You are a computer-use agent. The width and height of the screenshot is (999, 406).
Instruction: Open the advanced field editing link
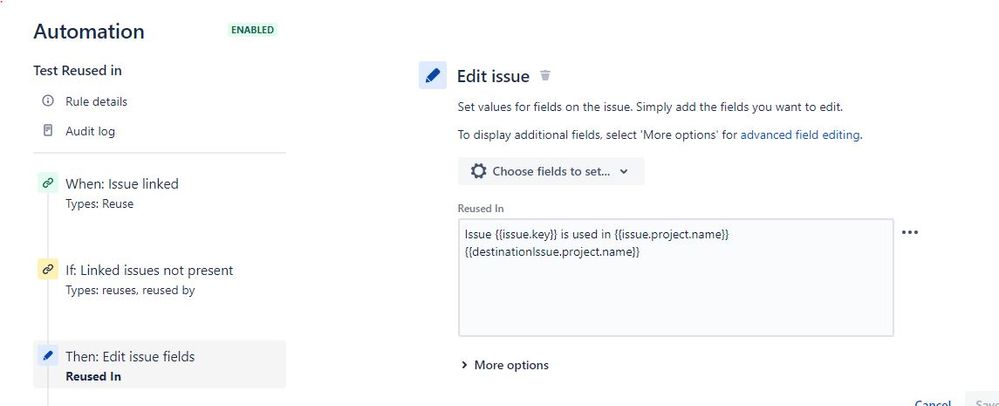click(x=800, y=135)
